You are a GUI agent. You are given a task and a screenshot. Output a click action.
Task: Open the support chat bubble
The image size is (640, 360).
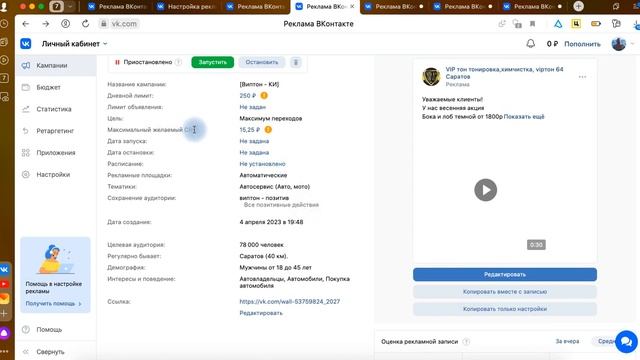pos(626,342)
